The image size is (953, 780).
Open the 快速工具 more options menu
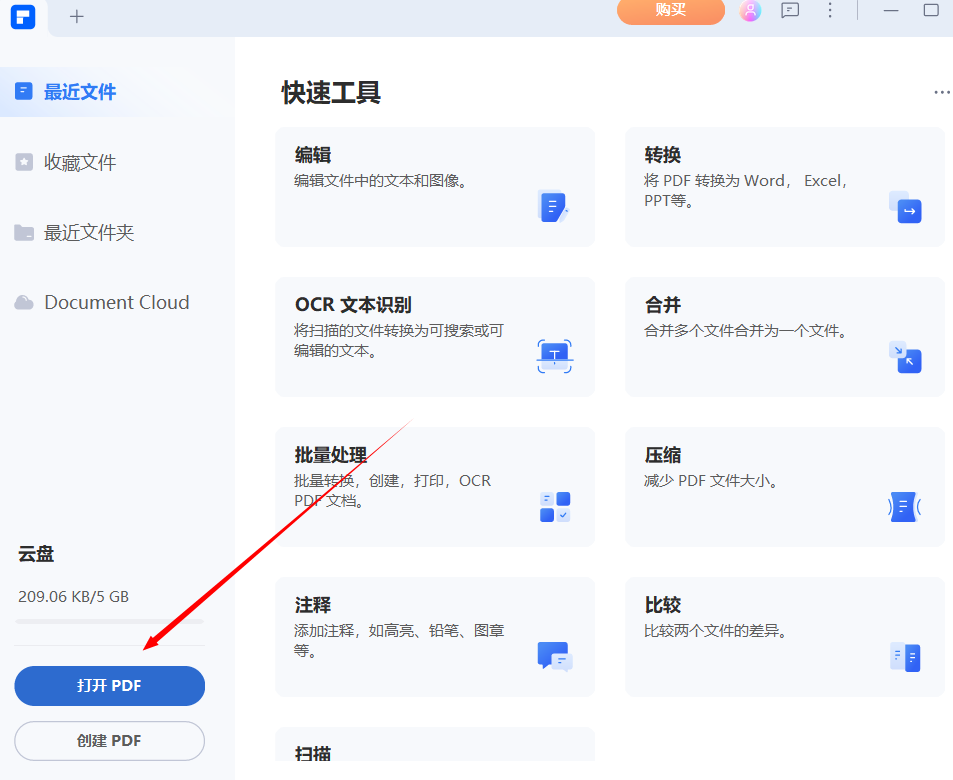941,92
